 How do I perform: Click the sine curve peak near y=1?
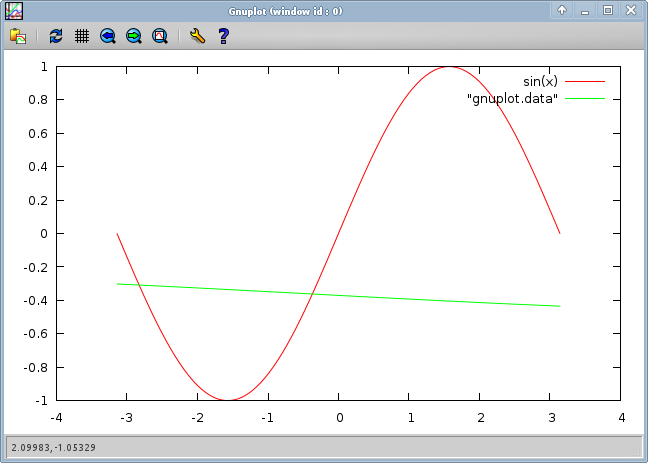tap(450, 67)
